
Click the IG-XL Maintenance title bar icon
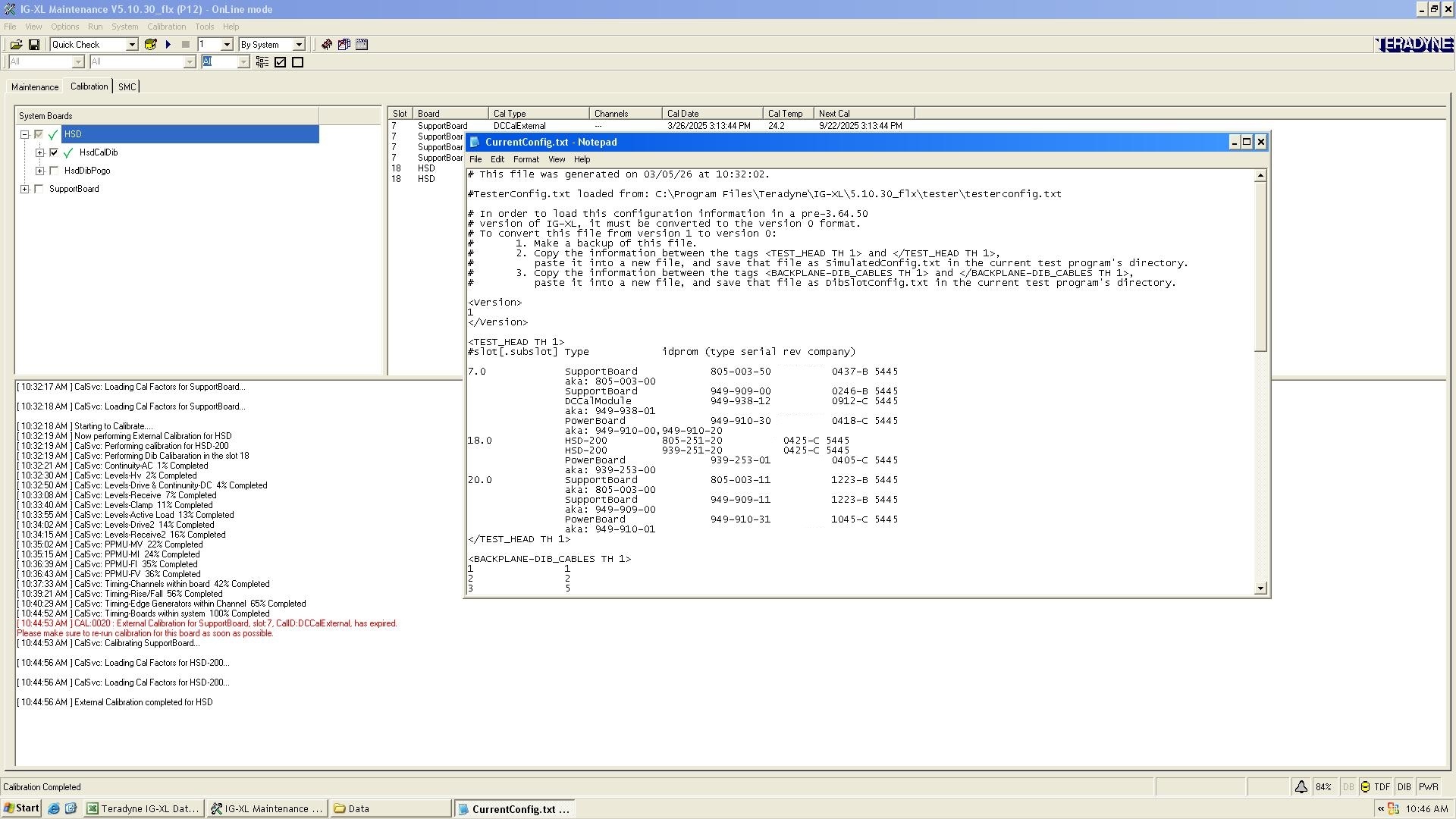[x=10, y=9]
